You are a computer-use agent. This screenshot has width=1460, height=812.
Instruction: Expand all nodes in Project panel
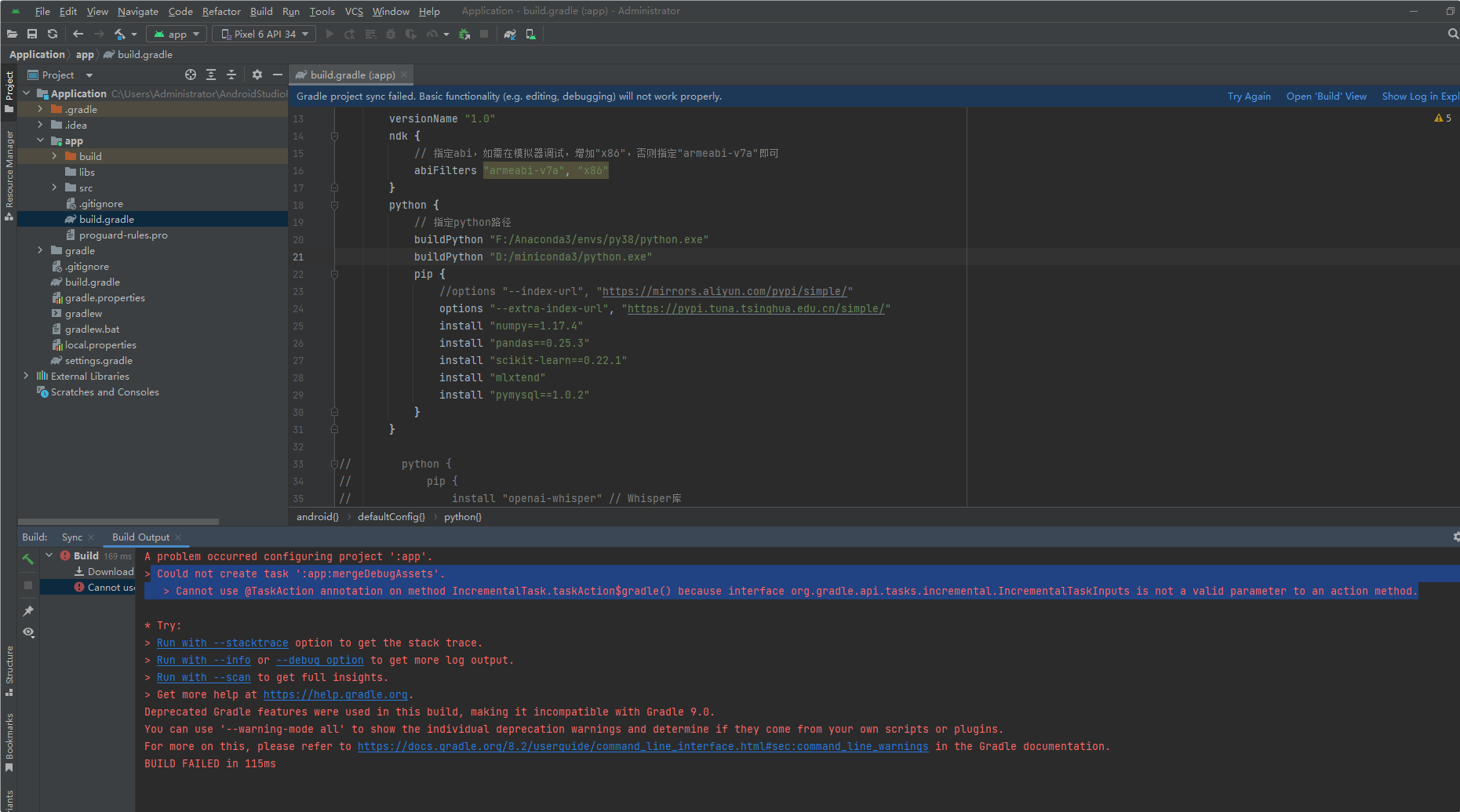(211, 75)
